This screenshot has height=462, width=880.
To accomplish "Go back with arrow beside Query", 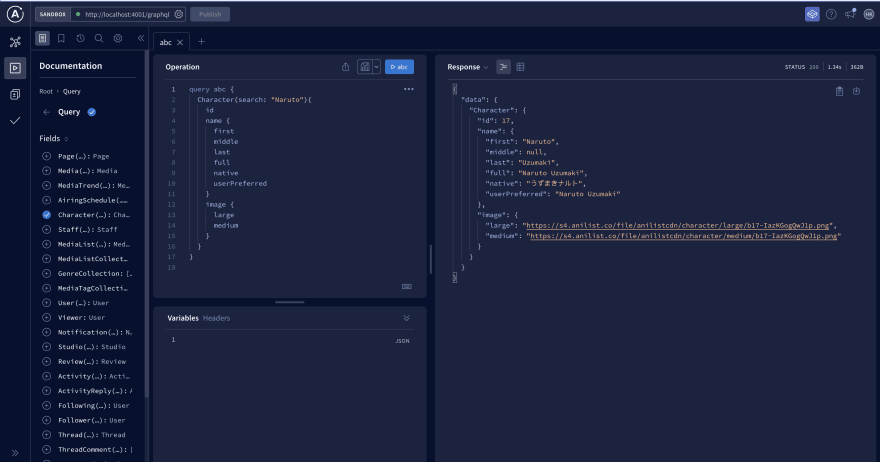I will (47, 112).
